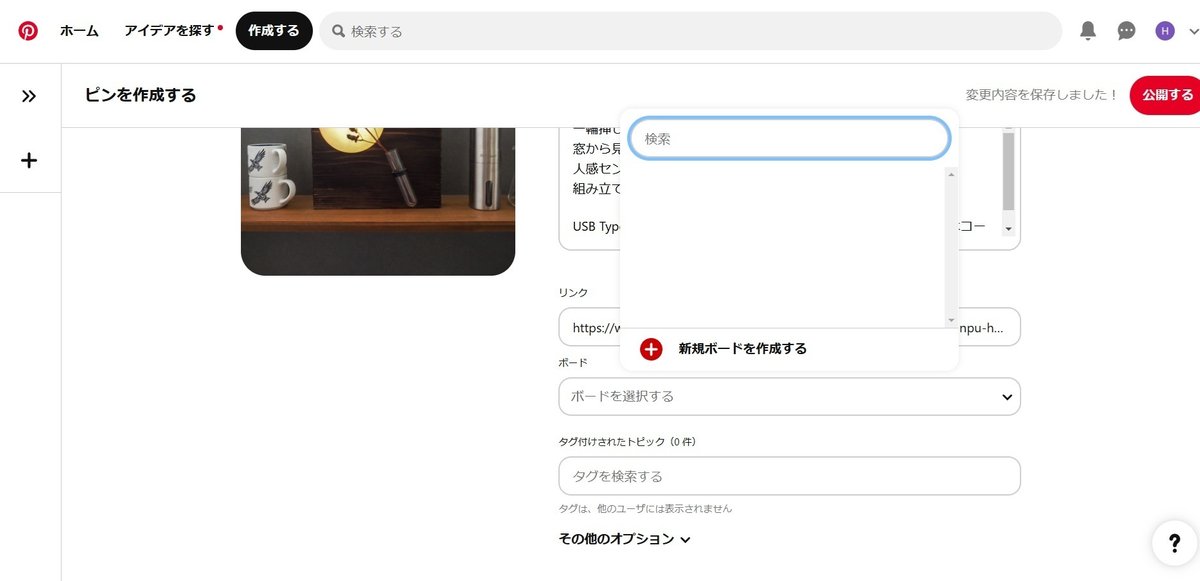Screen dimensions: 1200x581
Task: Expand the account menu chevron
Action: click(x=1192, y=31)
